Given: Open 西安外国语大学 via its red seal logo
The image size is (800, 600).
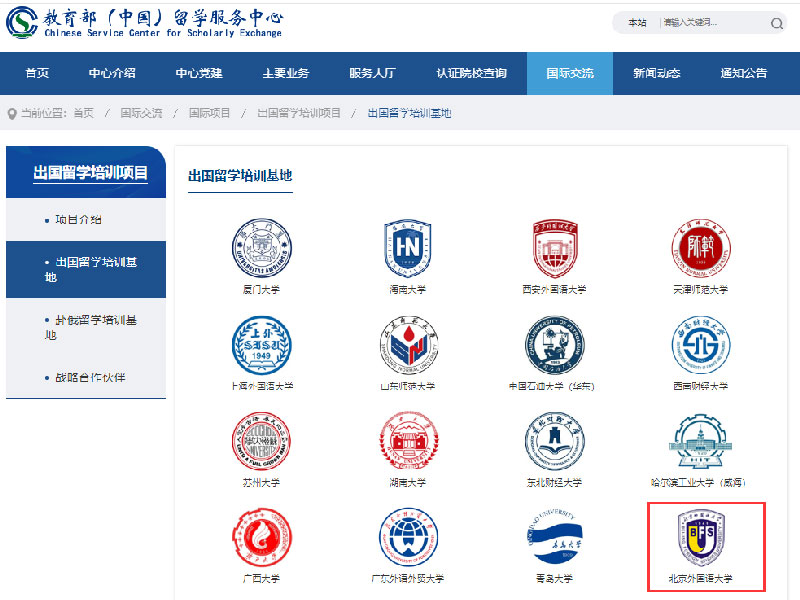Looking at the screenshot, I should pos(553,250).
